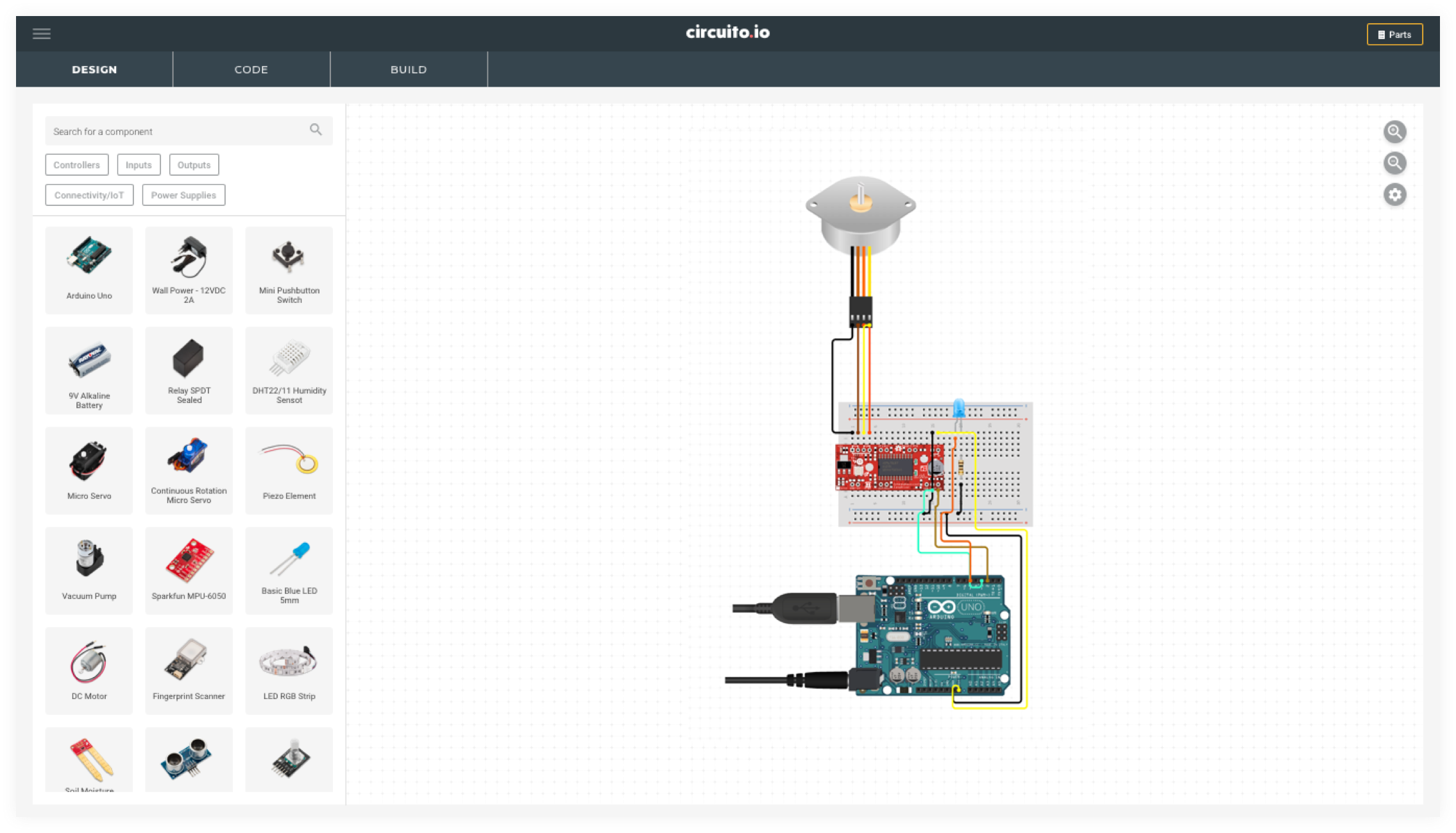Add the Sparkfun MPU-6050 component
Screen dimensions: 1456x833
coord(189,571)
